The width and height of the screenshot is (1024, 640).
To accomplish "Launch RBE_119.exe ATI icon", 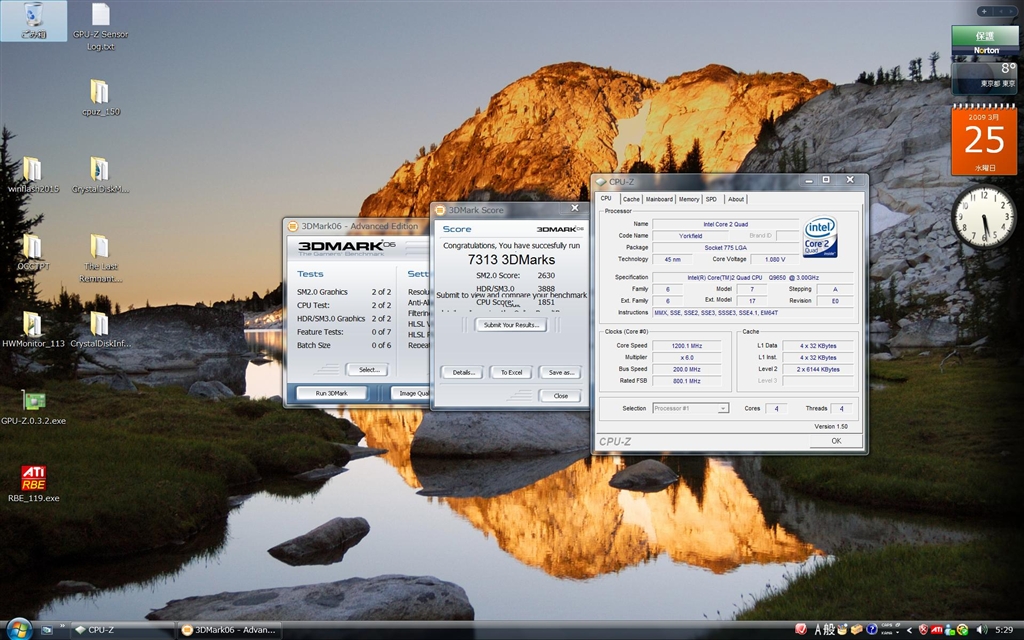I will pos(33,478).
